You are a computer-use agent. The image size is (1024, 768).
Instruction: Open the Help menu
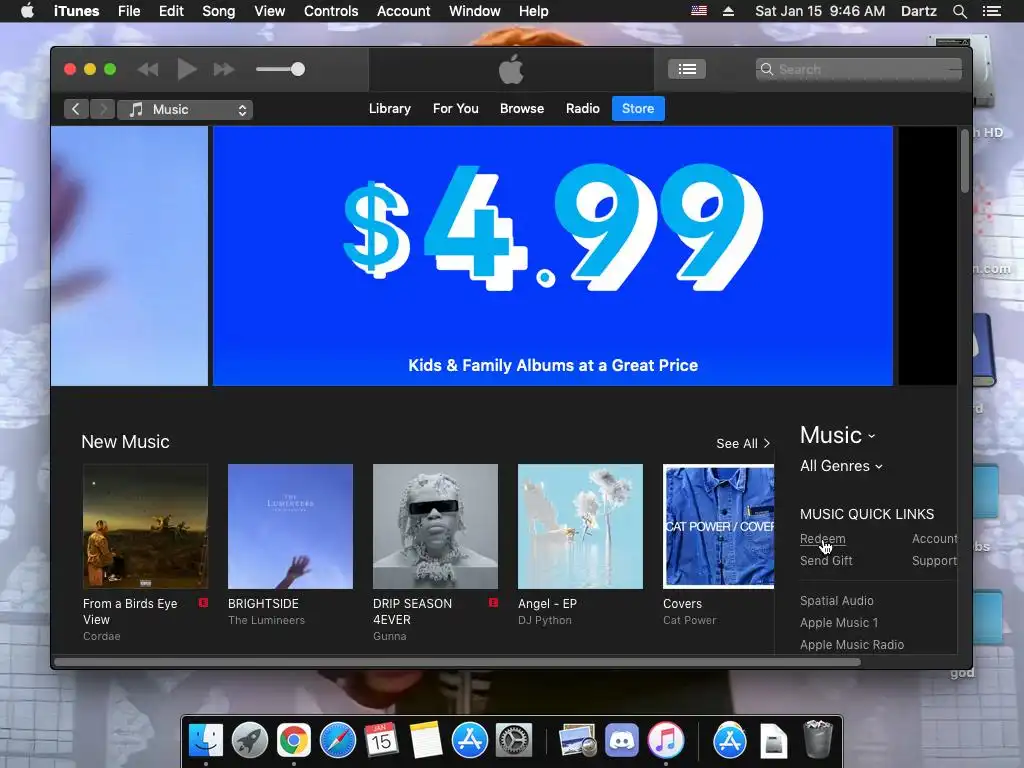point(534,11)
